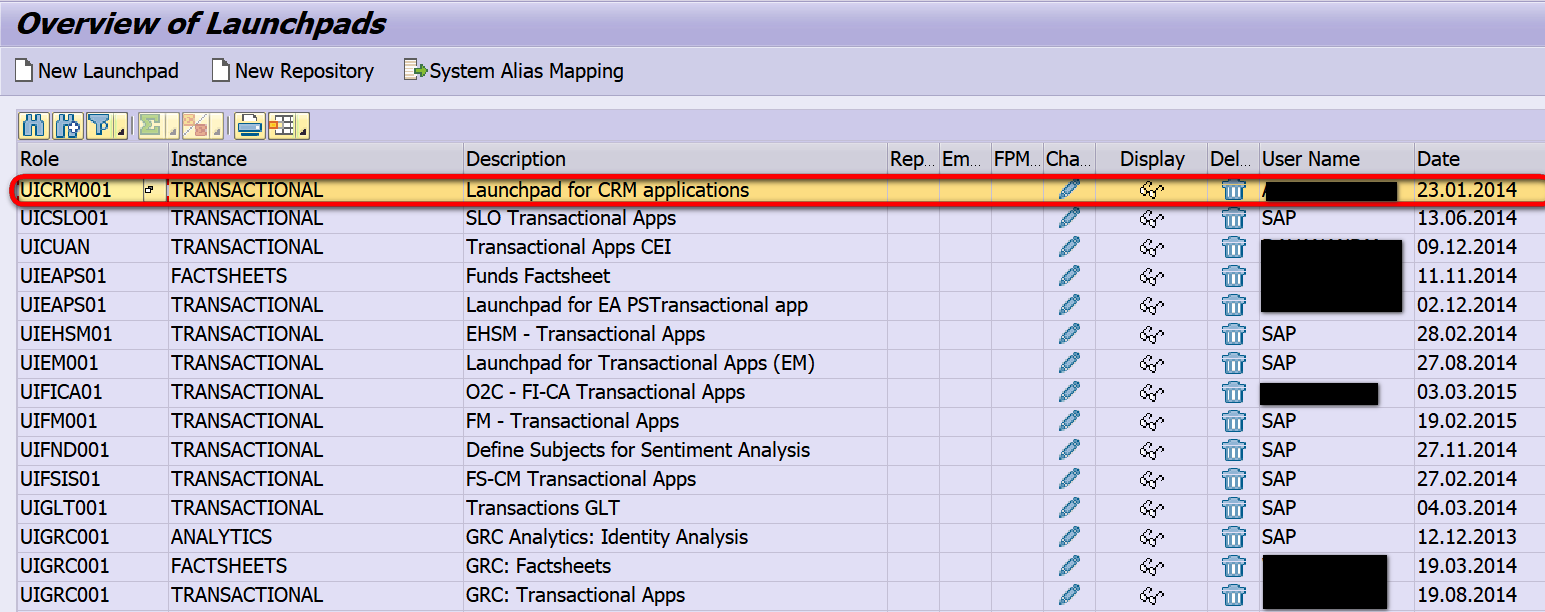This screenshot has width=1545, height=612.
Task: Open value help next to UICRM001
Action: coord(150,190)
